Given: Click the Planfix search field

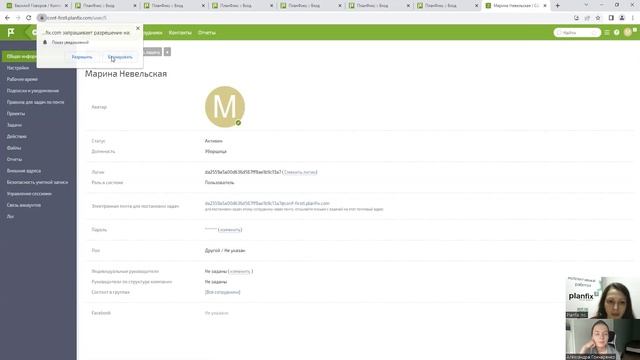Looking at the screenshot, I should (x=577, y=32).
